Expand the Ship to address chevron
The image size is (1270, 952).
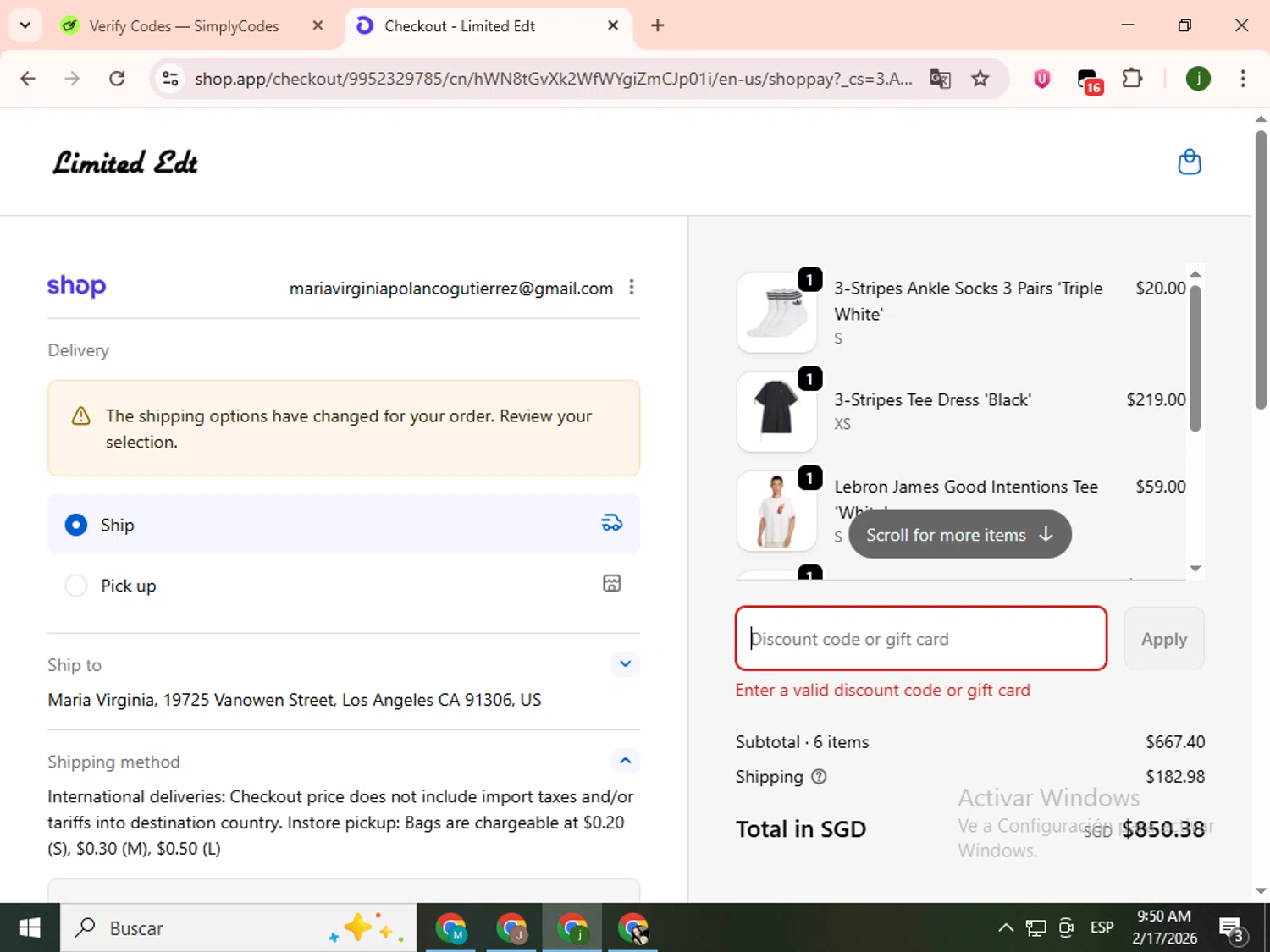click(x=625, y=663)
